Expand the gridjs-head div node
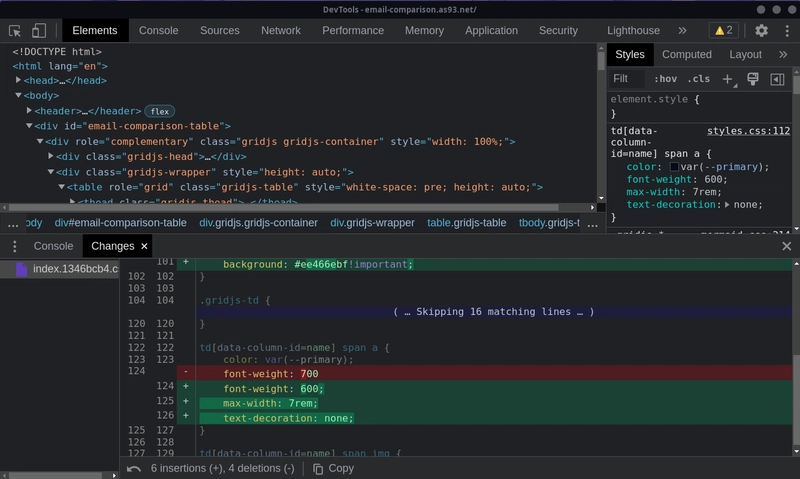This screenshot has width=800, height=479. click(51, 156)
